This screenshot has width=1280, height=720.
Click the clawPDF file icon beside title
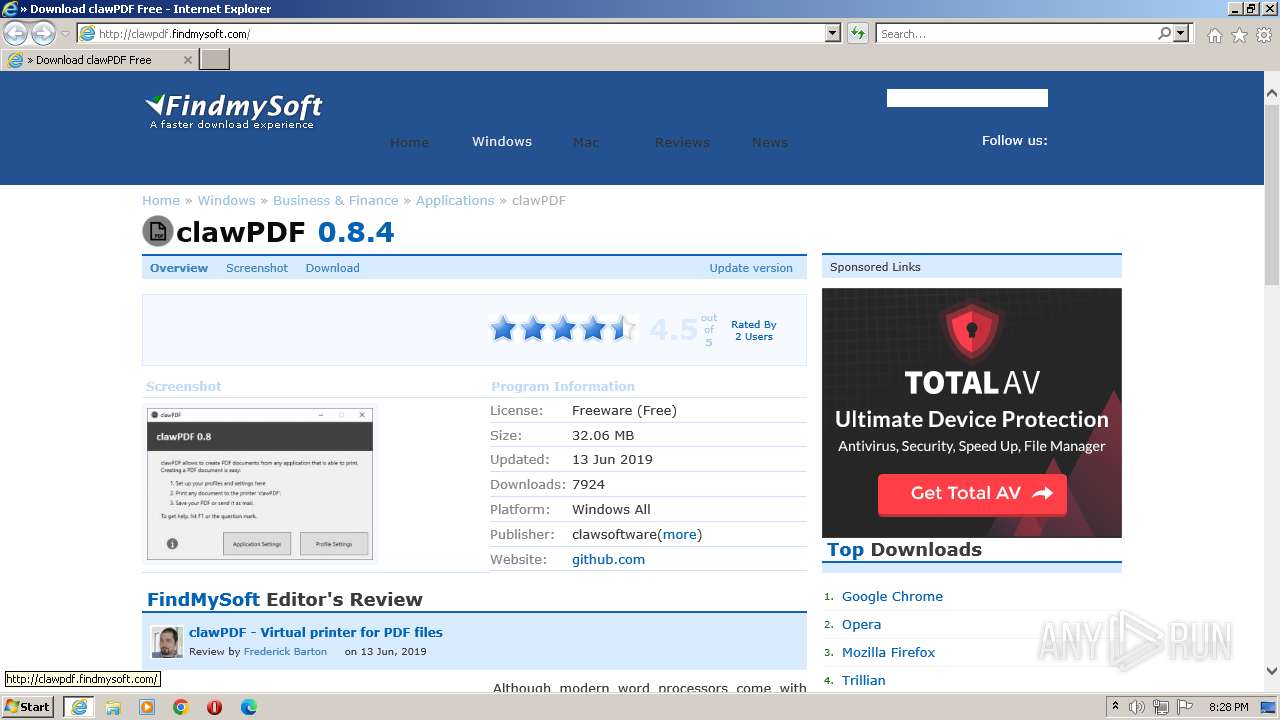point(158,231)
